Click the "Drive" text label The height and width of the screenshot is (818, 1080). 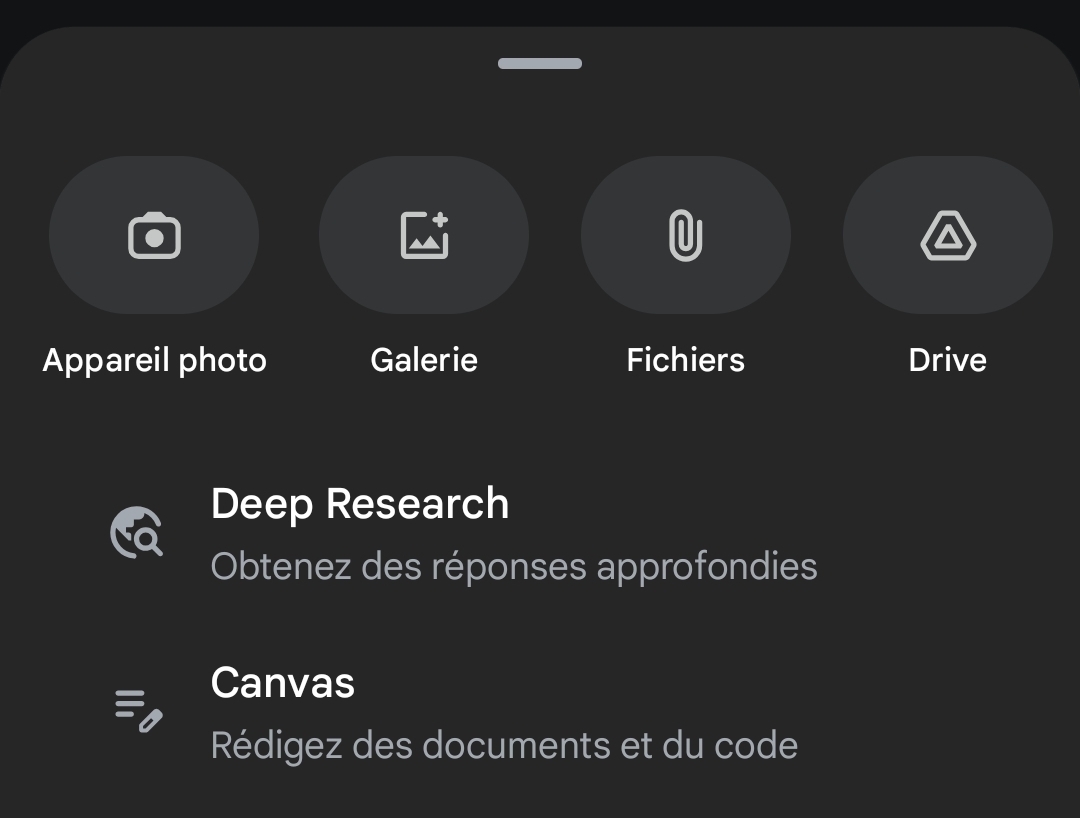(948, 360)
